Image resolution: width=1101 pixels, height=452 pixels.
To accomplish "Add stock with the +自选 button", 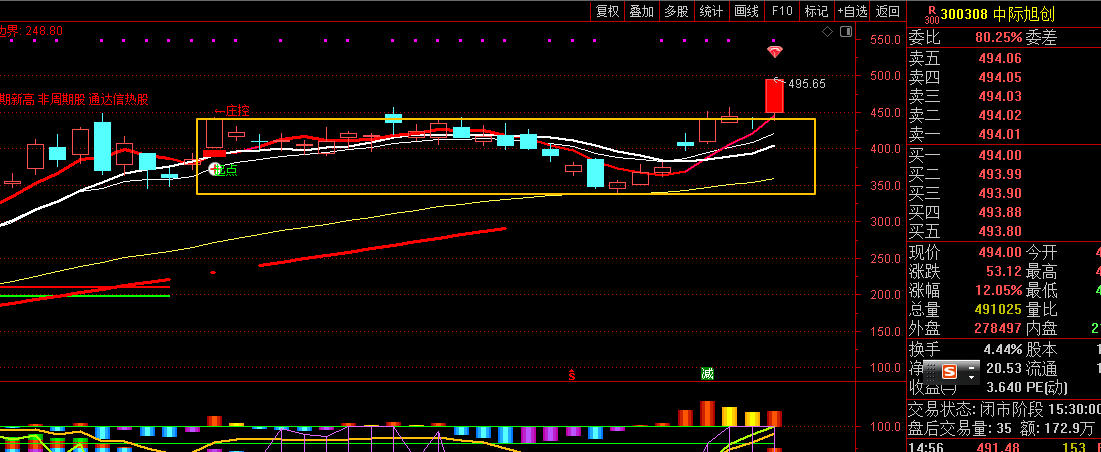I will pos(851,11).
